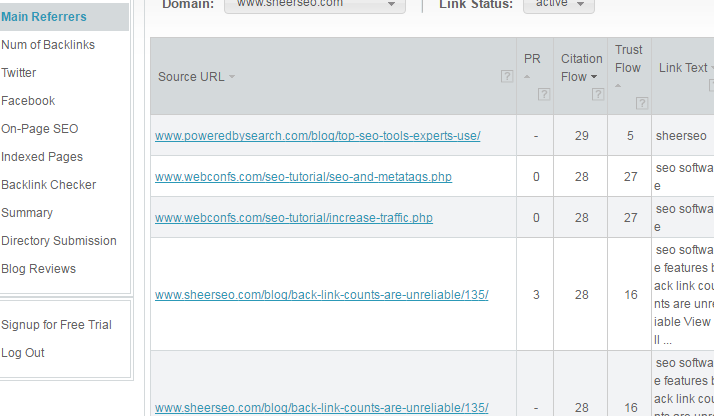Click Trust Flow column header label
The width and height of the screenshot is (714, 416).
[x=628, y=59]
